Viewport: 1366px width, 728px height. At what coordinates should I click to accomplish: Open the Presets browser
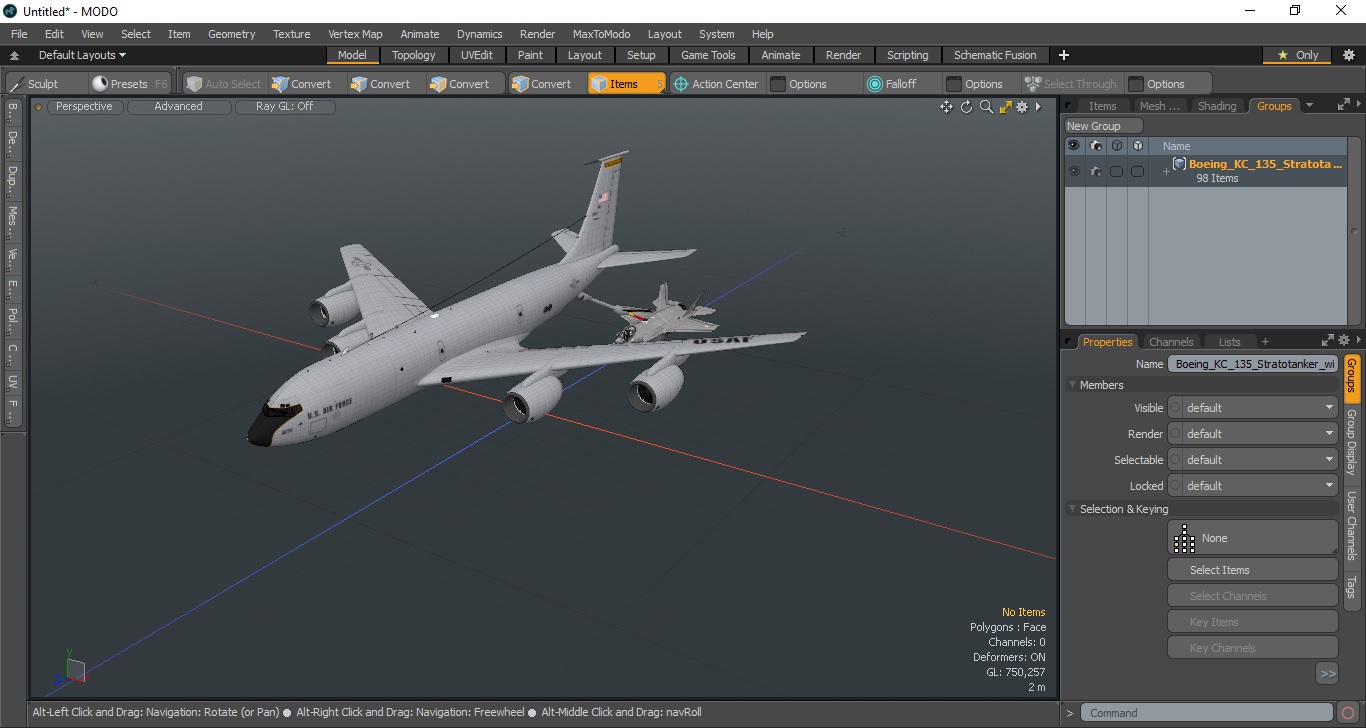[129, 84]
